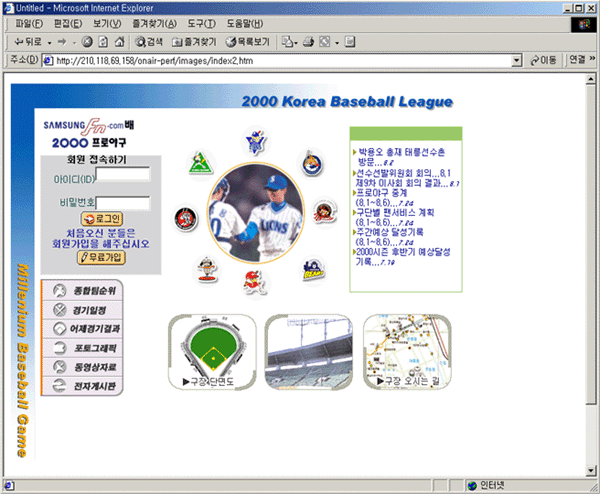Open the View (보기) menu
The height and width of the screenshot is (494, 600).
tap(107, 24)
